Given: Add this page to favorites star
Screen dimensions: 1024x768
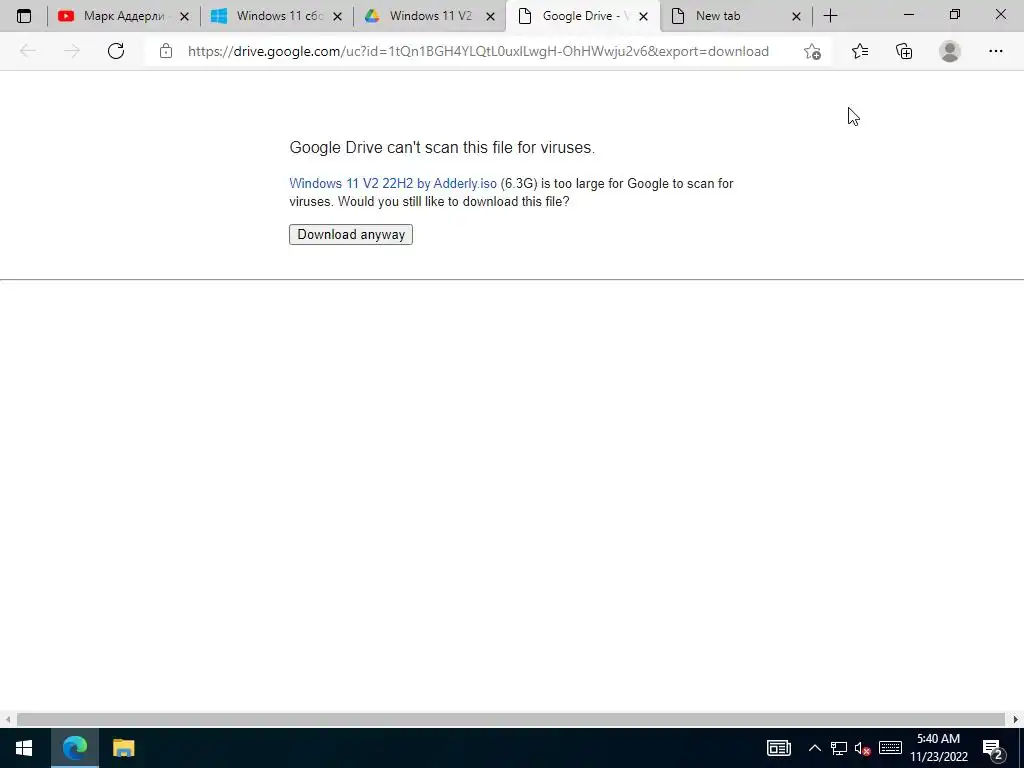Looking at the screenshot, I should click(x=812, y=52).
